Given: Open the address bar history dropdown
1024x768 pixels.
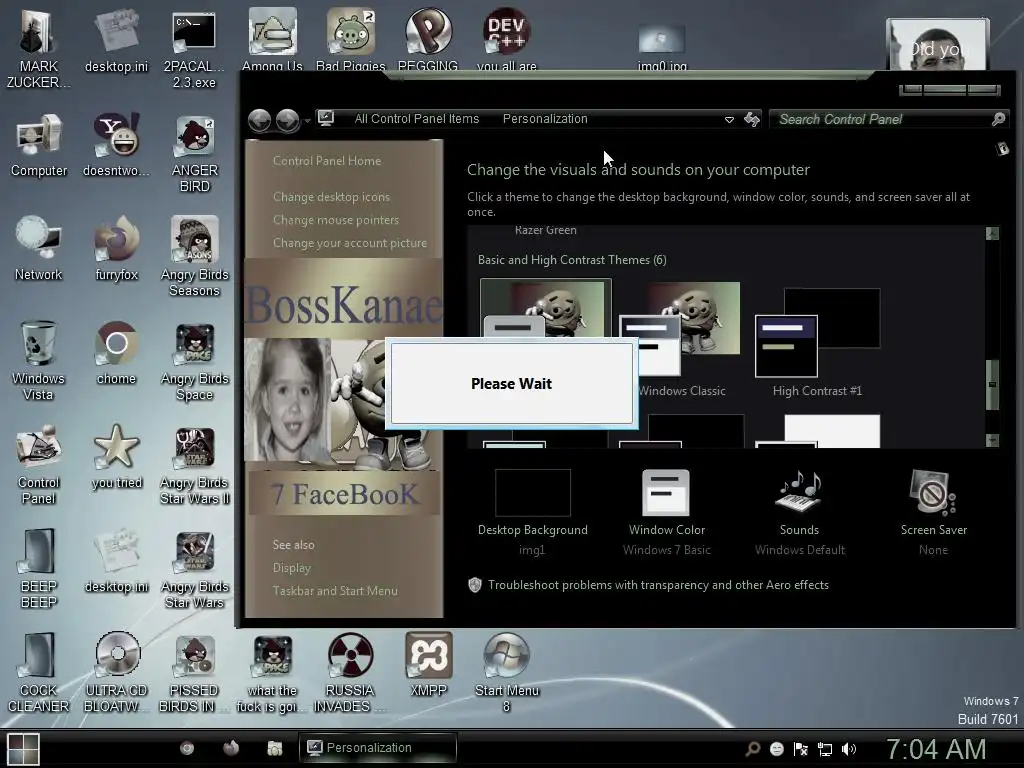Looking at the screenshot, I should click(x=729, y=120).
